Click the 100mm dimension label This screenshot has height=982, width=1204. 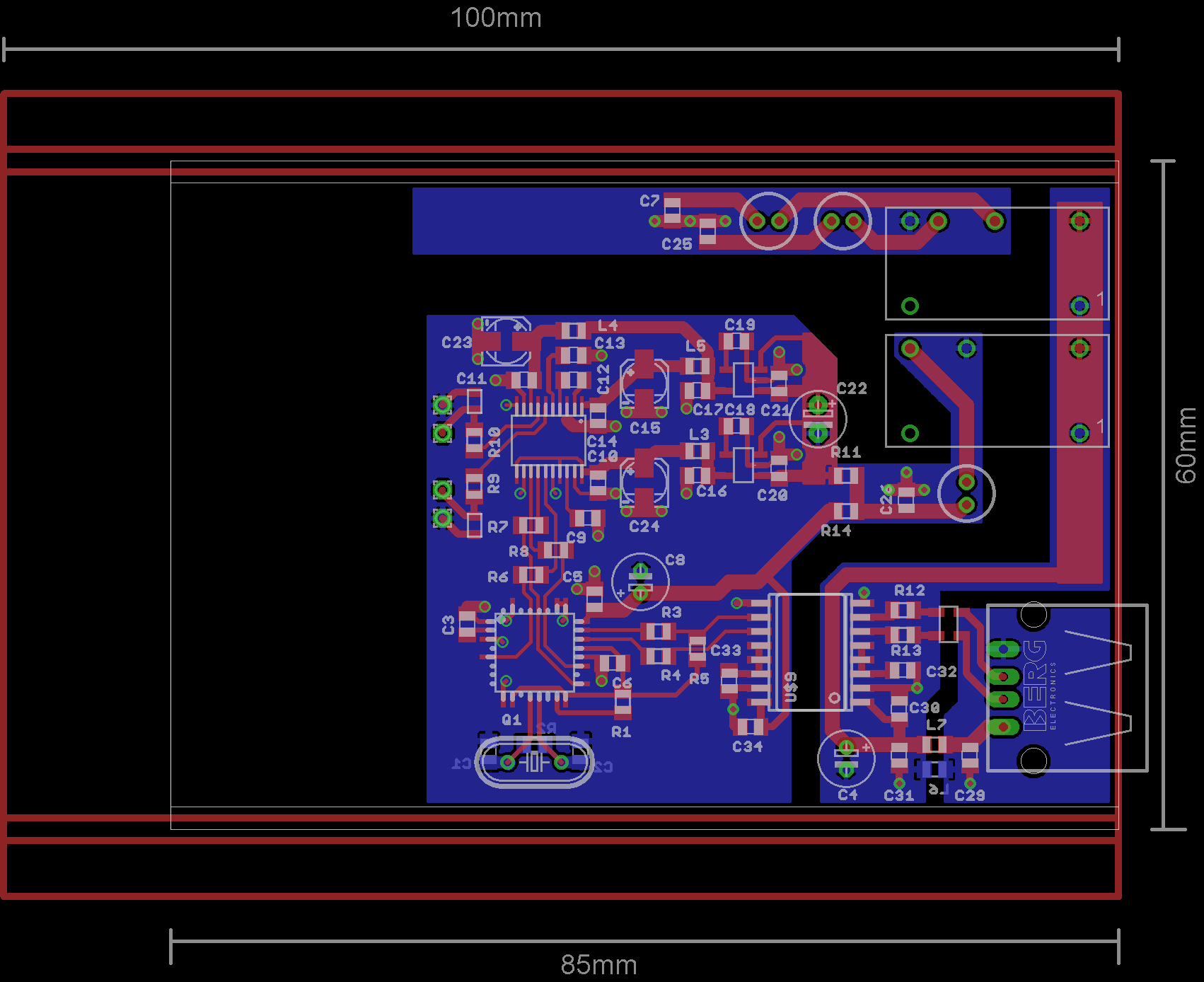496,18
